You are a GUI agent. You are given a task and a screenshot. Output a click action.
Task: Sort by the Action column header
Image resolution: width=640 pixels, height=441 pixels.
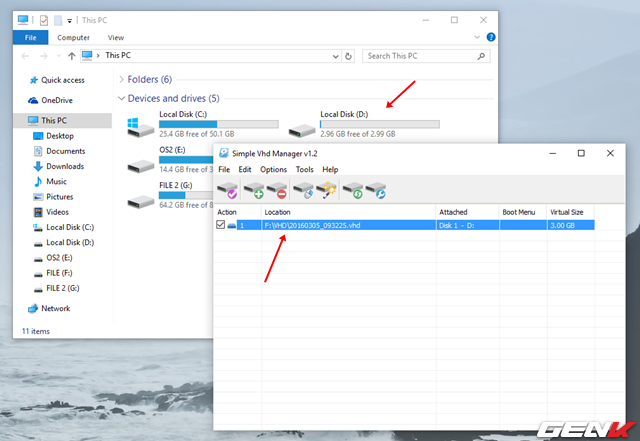tap(238, 212)
